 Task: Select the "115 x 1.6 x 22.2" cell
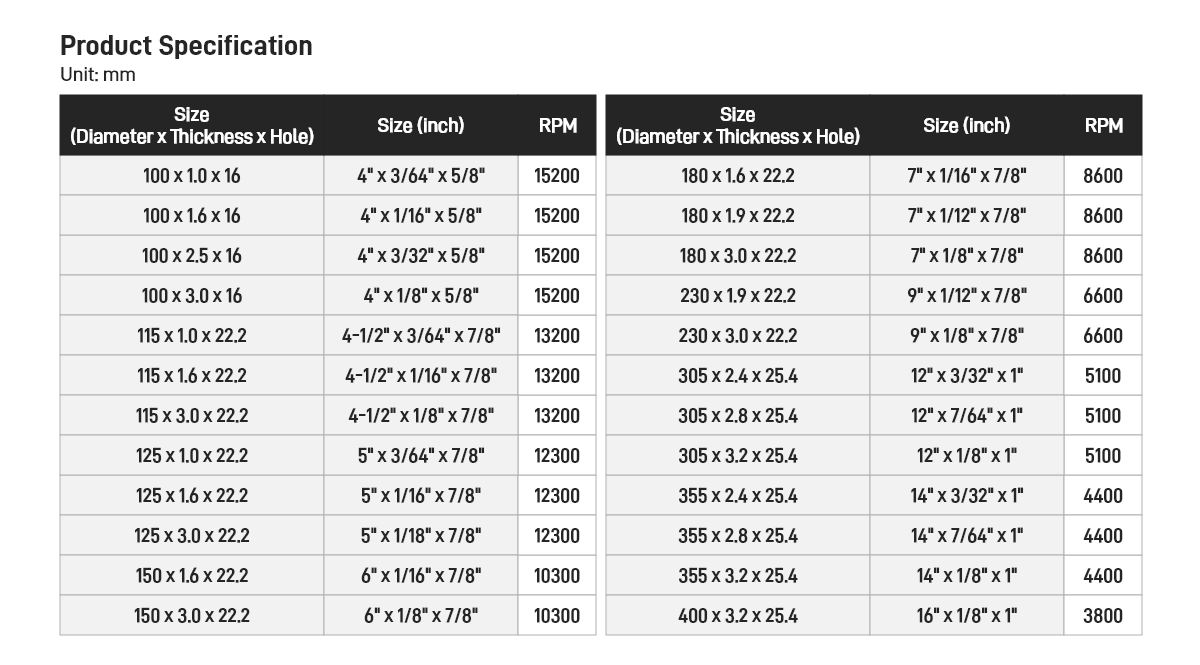click(x=192, y=376)
